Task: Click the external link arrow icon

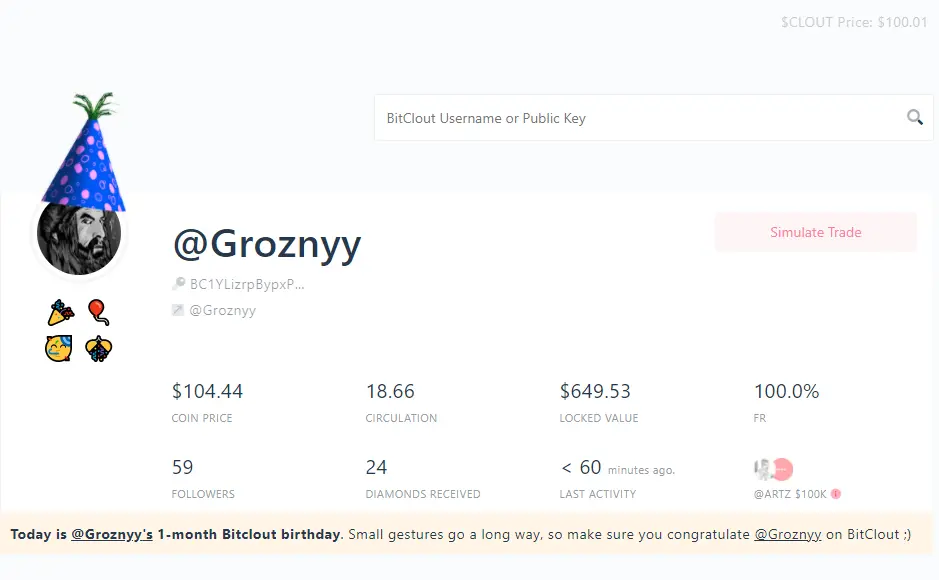Action: [x=179, y=310]
